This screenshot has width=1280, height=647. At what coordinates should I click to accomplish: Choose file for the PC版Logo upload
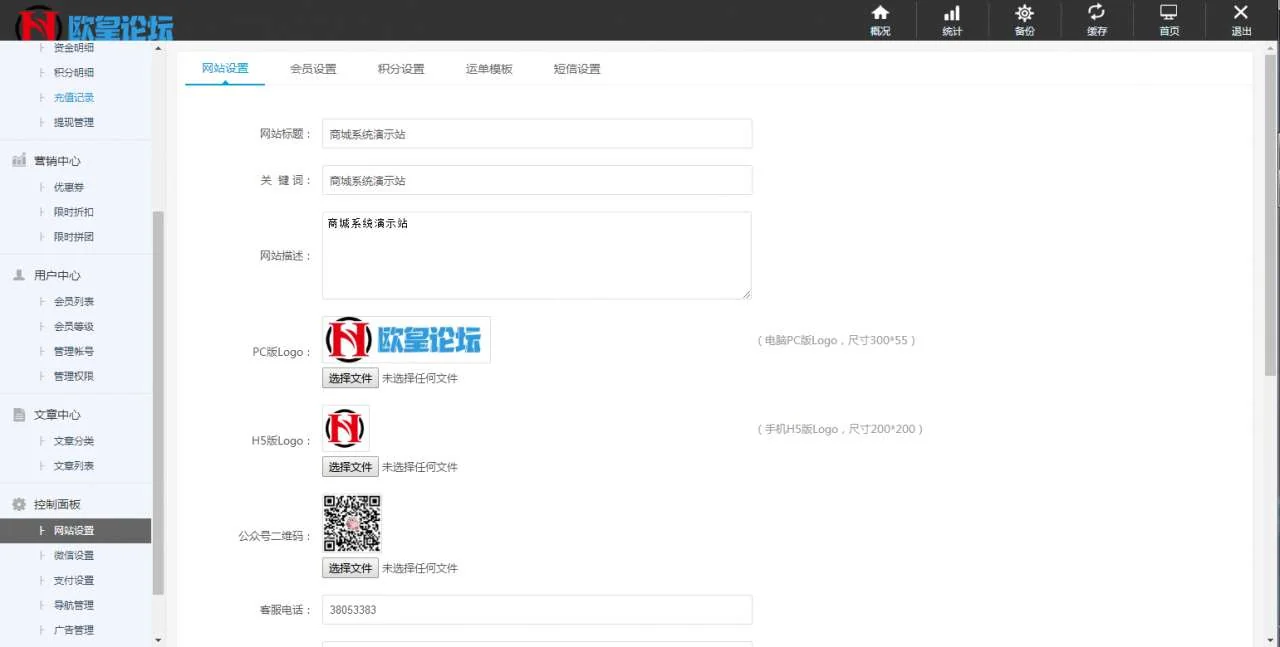[x=350, y=378]
